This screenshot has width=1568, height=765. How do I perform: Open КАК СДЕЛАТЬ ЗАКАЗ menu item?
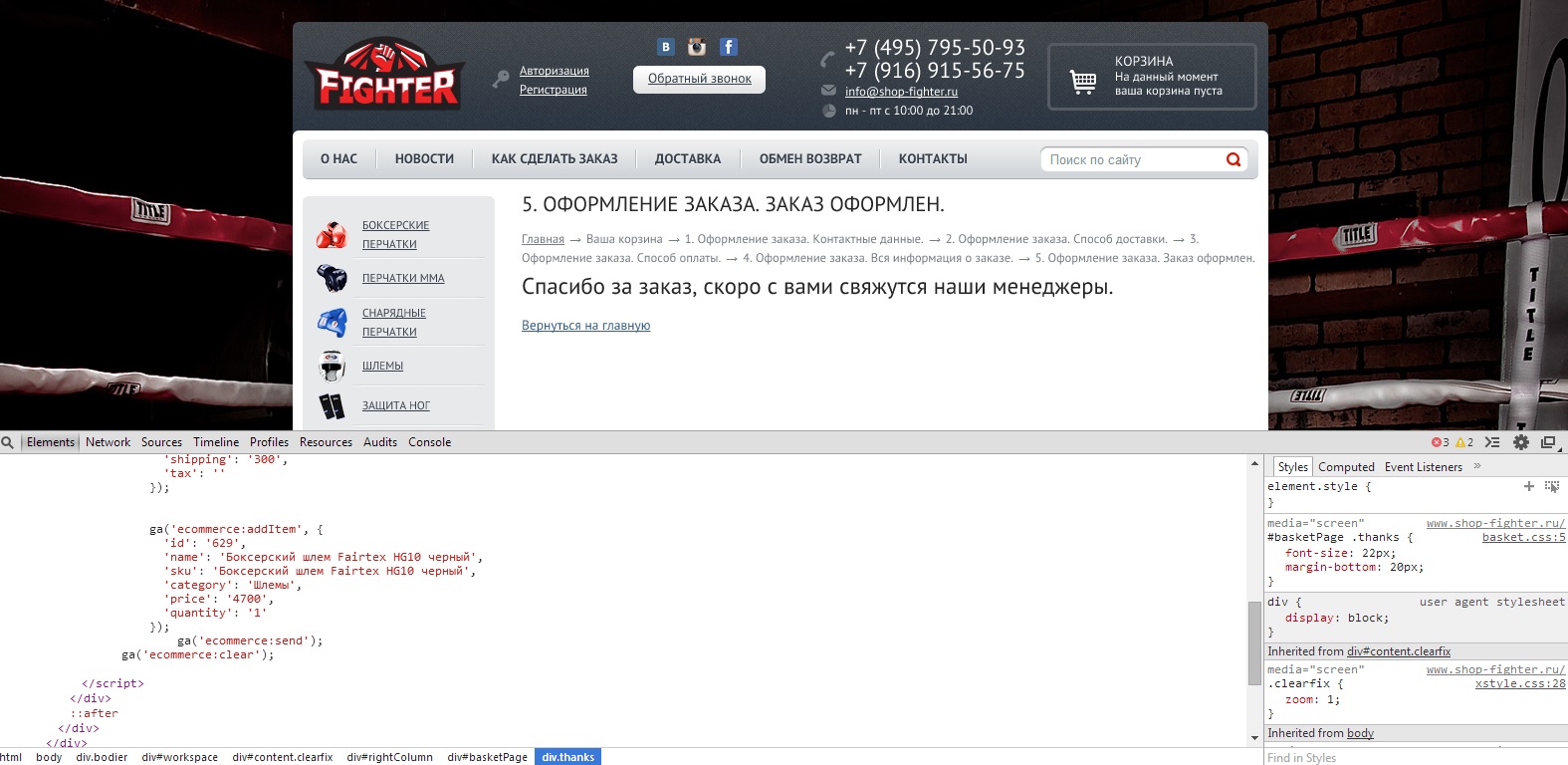[x=555, y=159]
